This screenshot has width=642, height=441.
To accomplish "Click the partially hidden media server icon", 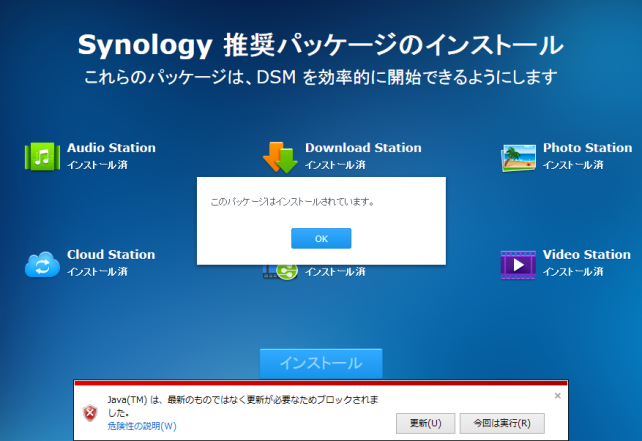I will (280, 272).
